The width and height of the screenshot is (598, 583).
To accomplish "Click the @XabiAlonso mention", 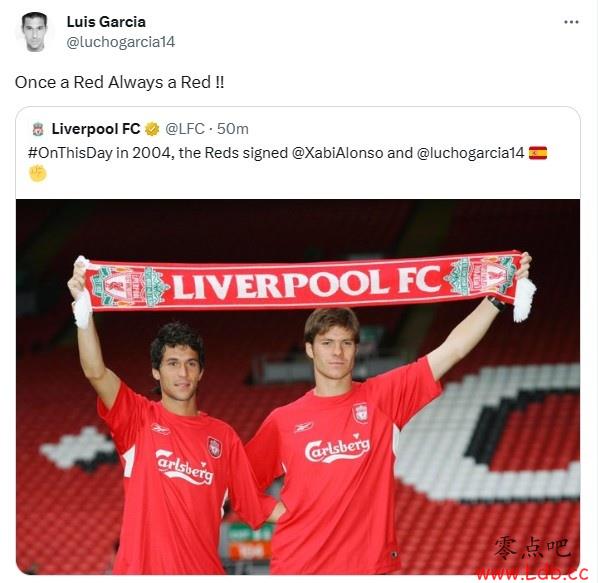I will (338, 153).
